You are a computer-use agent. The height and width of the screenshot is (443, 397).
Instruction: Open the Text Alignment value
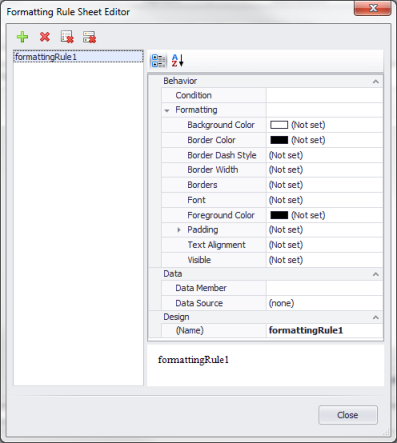pyautogui.click(x=324, y=245)
